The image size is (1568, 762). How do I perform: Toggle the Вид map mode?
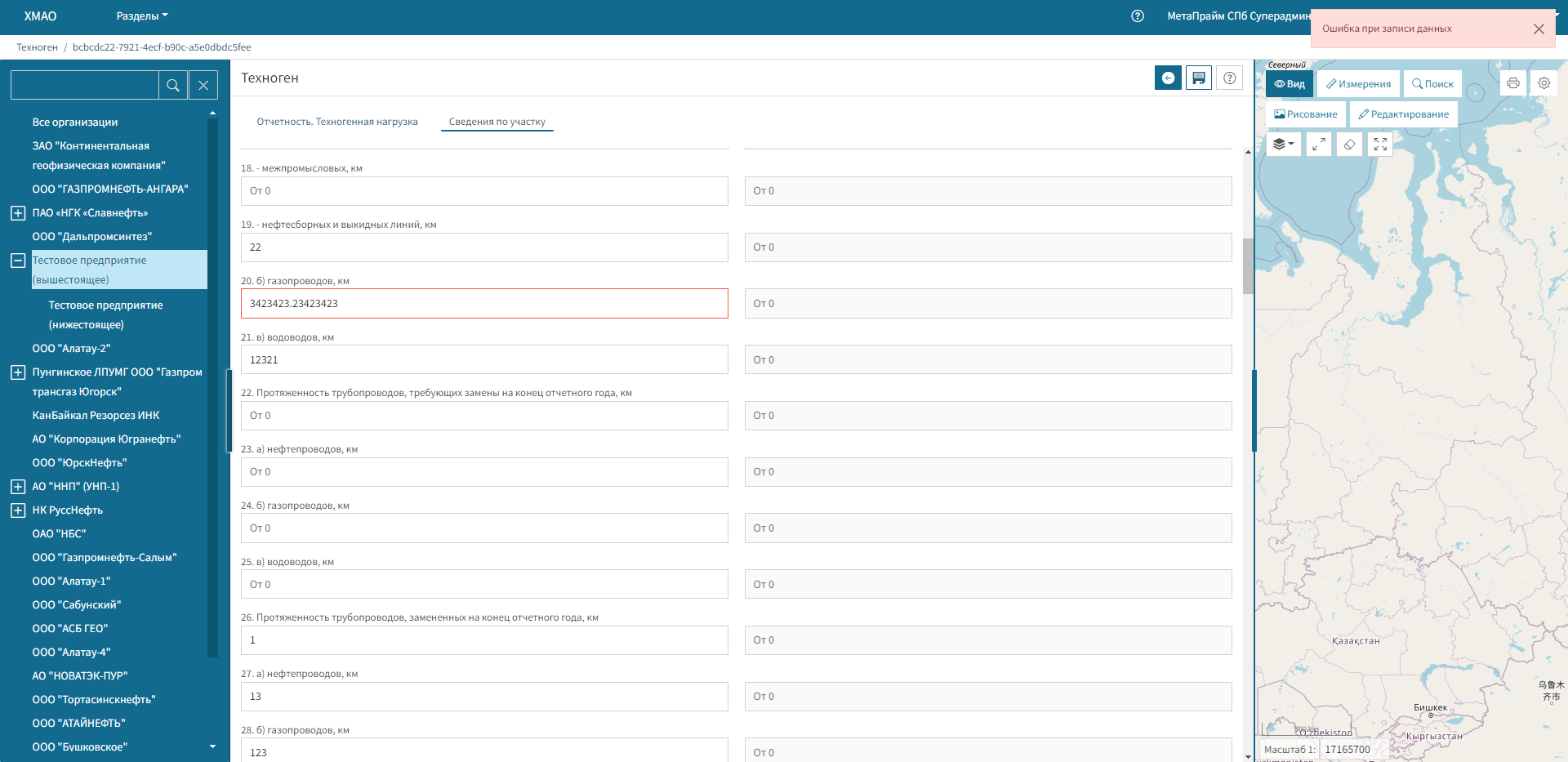pos(1290,84)
